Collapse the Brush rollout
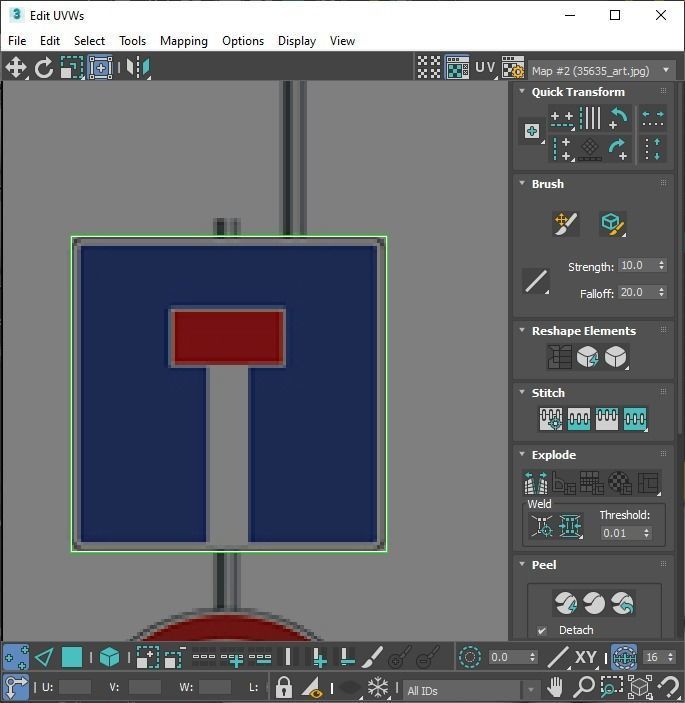The width and height of the screenshot is (685, 703). click(x=522, y=183)
